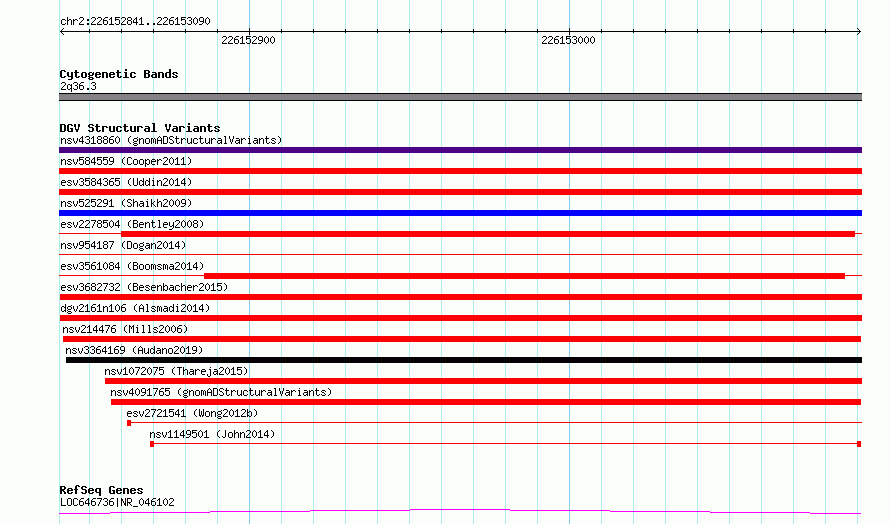Click the magenta LOC646736 gene line
Viewport: 890px width, 524px height.
pos(460,512)
